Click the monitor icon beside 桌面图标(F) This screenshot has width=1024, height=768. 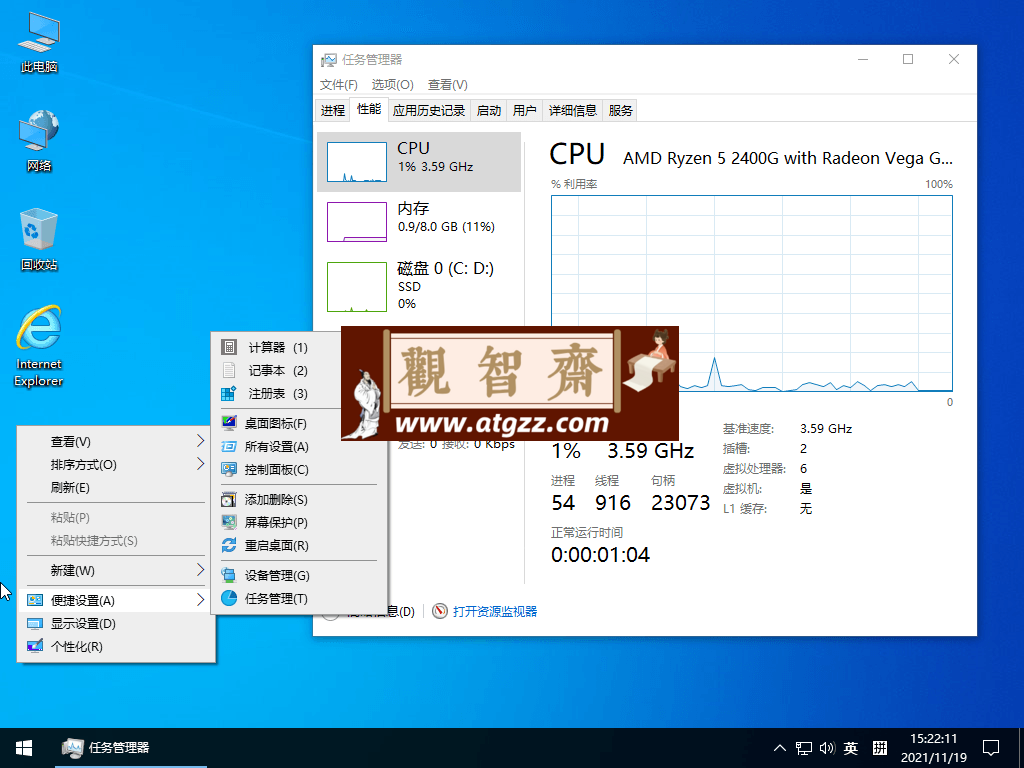[x=229, y=423]
